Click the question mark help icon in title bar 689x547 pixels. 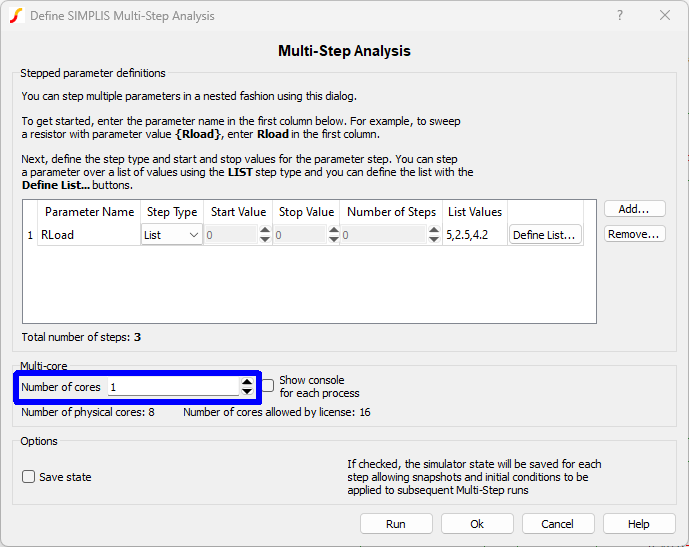point(620,16)
